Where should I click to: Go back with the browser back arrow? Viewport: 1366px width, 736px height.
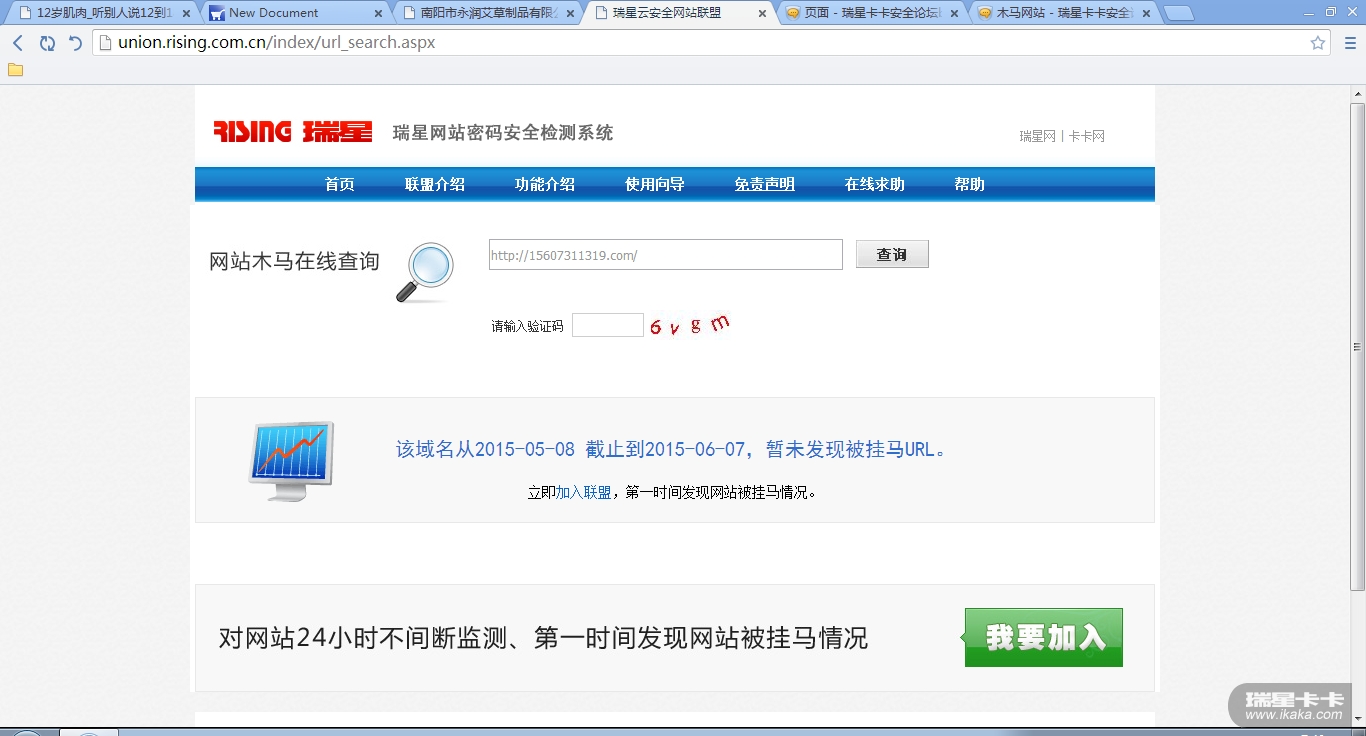18,43
